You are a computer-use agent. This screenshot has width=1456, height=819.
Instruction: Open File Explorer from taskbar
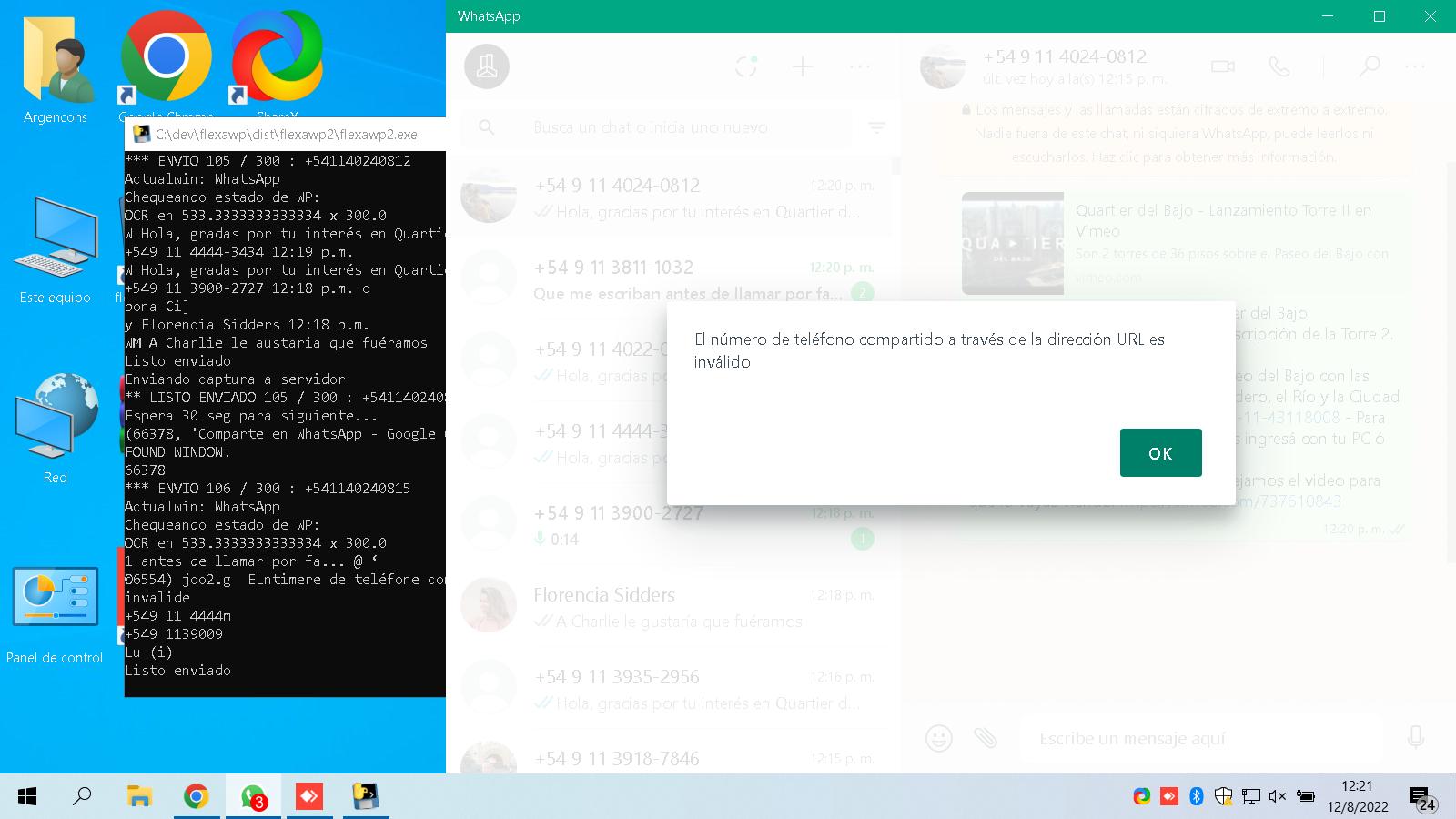coord(139,797)
